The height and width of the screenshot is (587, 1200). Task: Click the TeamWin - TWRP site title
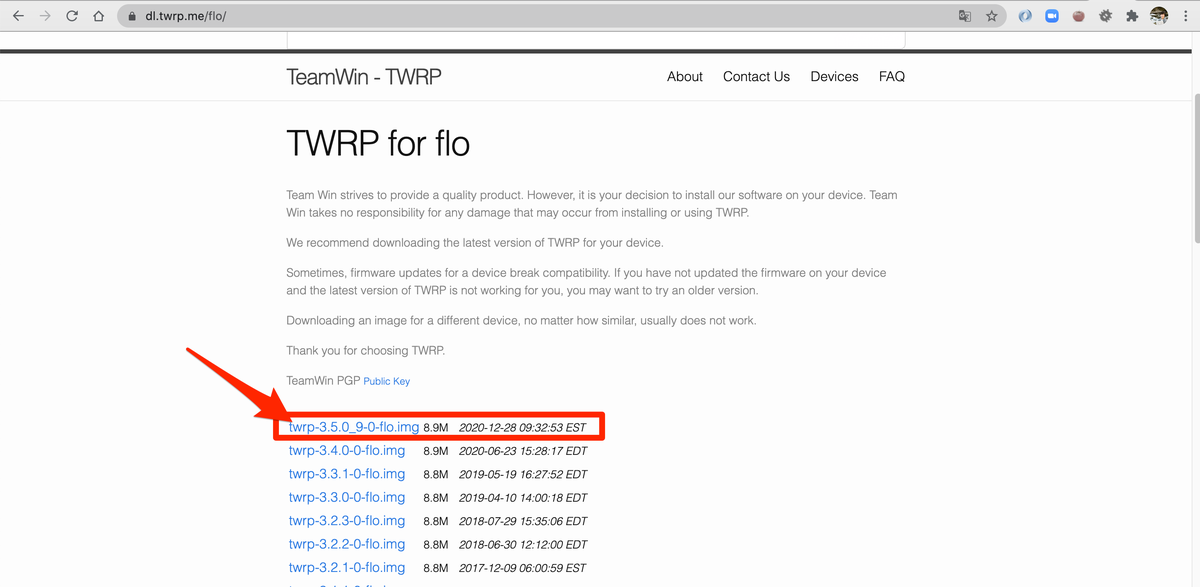point(364,77)
